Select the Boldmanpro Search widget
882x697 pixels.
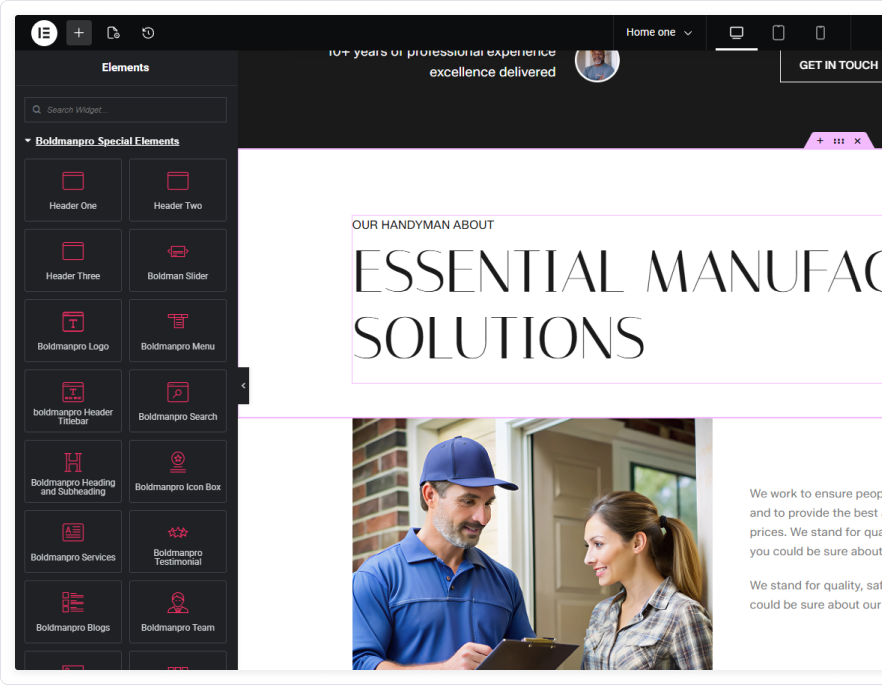[178, 401]
